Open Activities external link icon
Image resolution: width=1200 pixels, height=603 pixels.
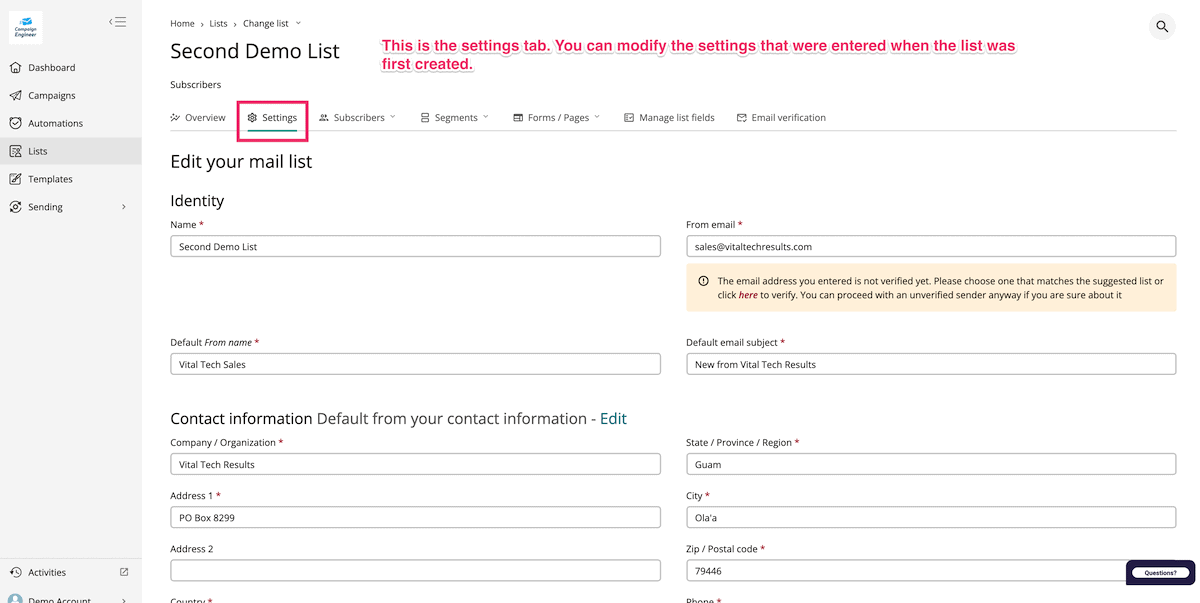(124, 572)
